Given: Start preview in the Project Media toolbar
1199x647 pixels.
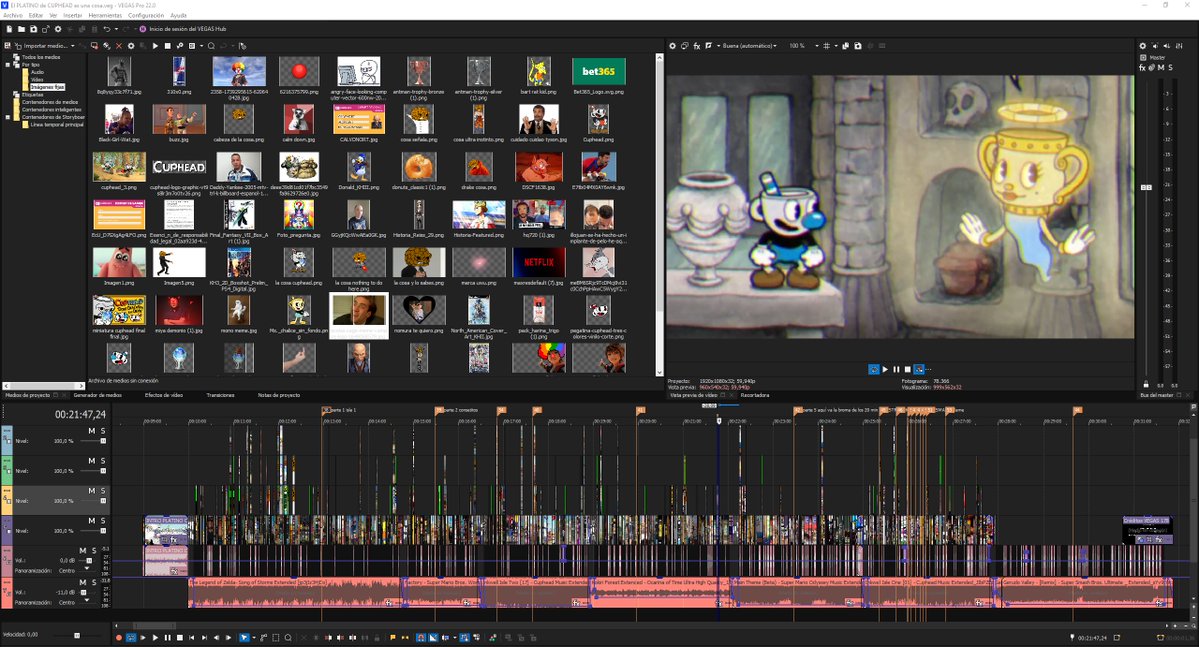Looking at the screenshot, I should [x=155, y=46].
